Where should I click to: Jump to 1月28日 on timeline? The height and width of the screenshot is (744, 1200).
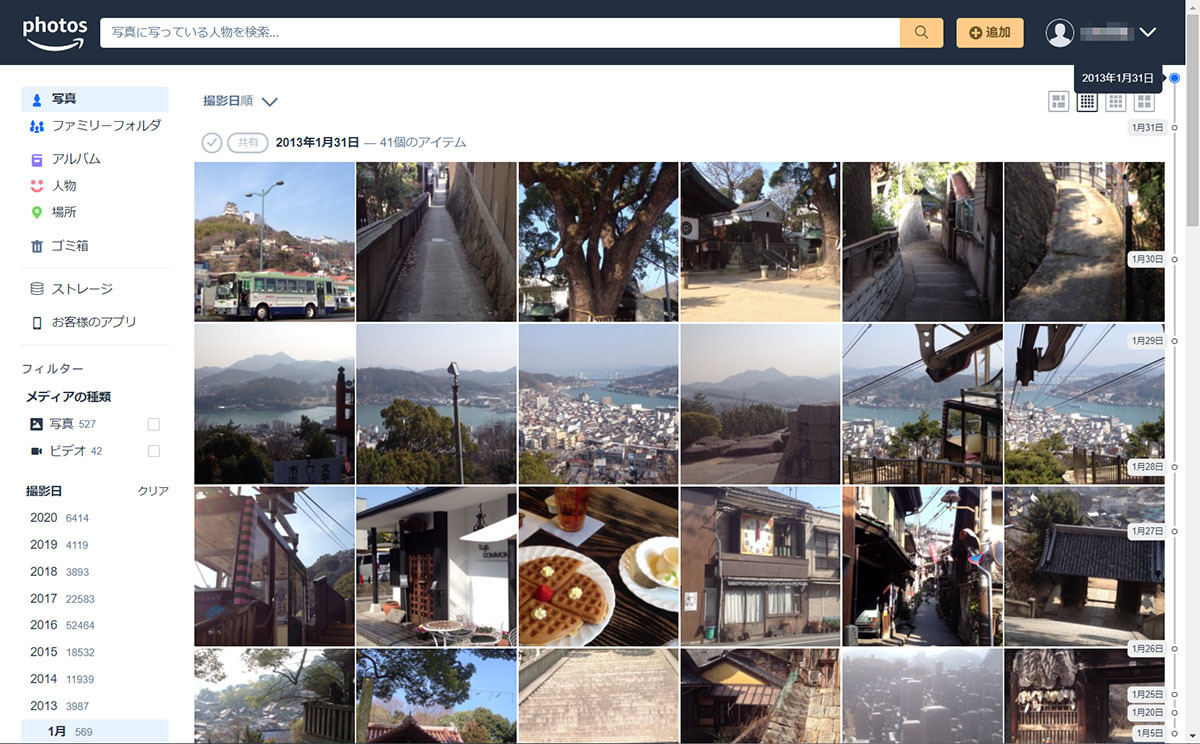[1147, 467]
